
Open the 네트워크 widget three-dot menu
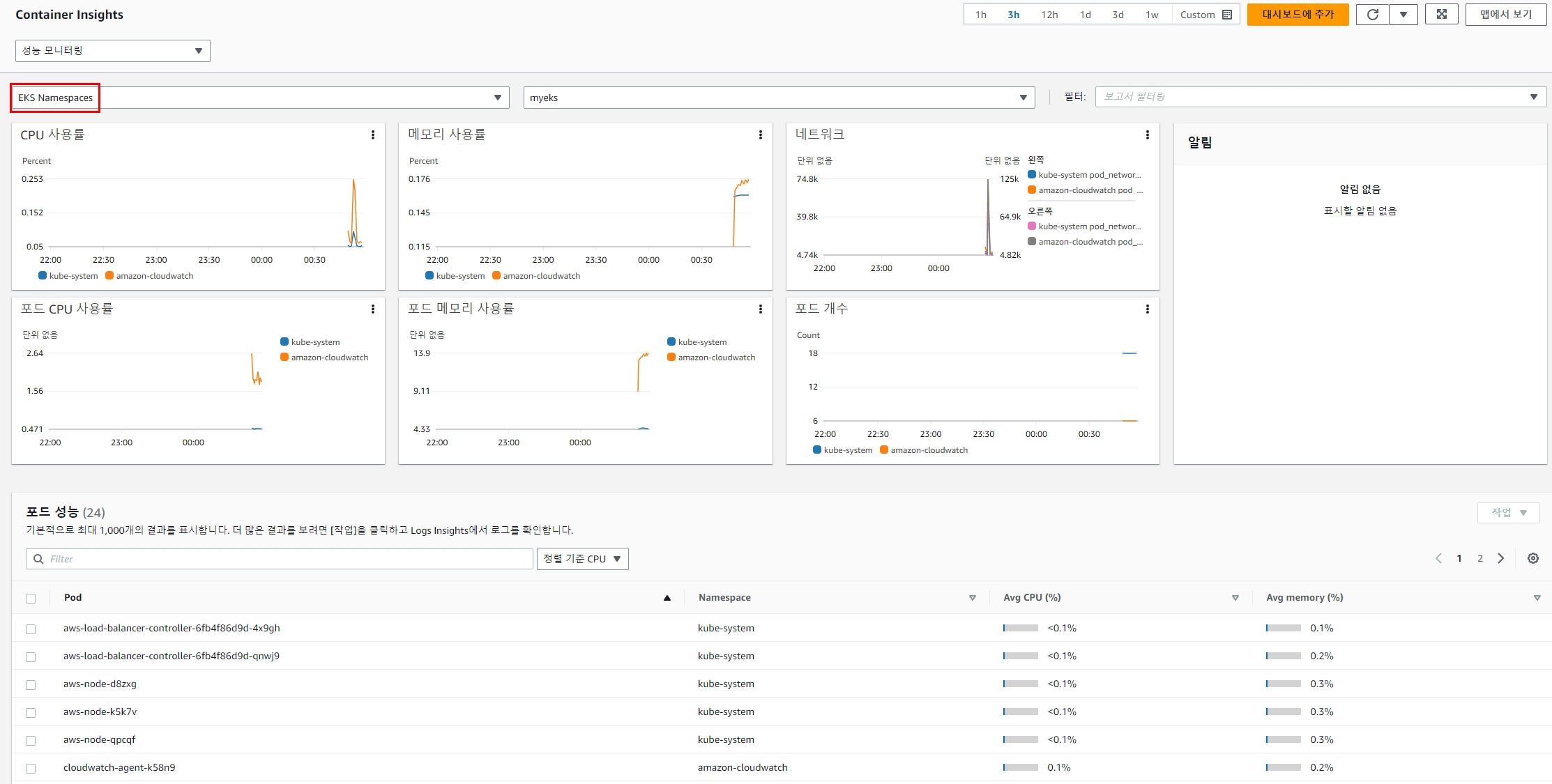tap(1147, 135)
